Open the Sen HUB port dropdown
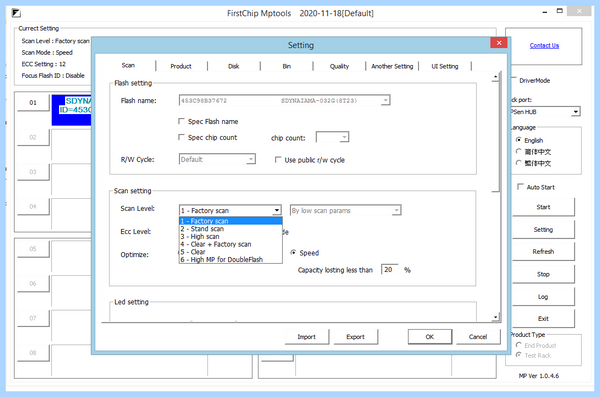 [x=576, y=111]
